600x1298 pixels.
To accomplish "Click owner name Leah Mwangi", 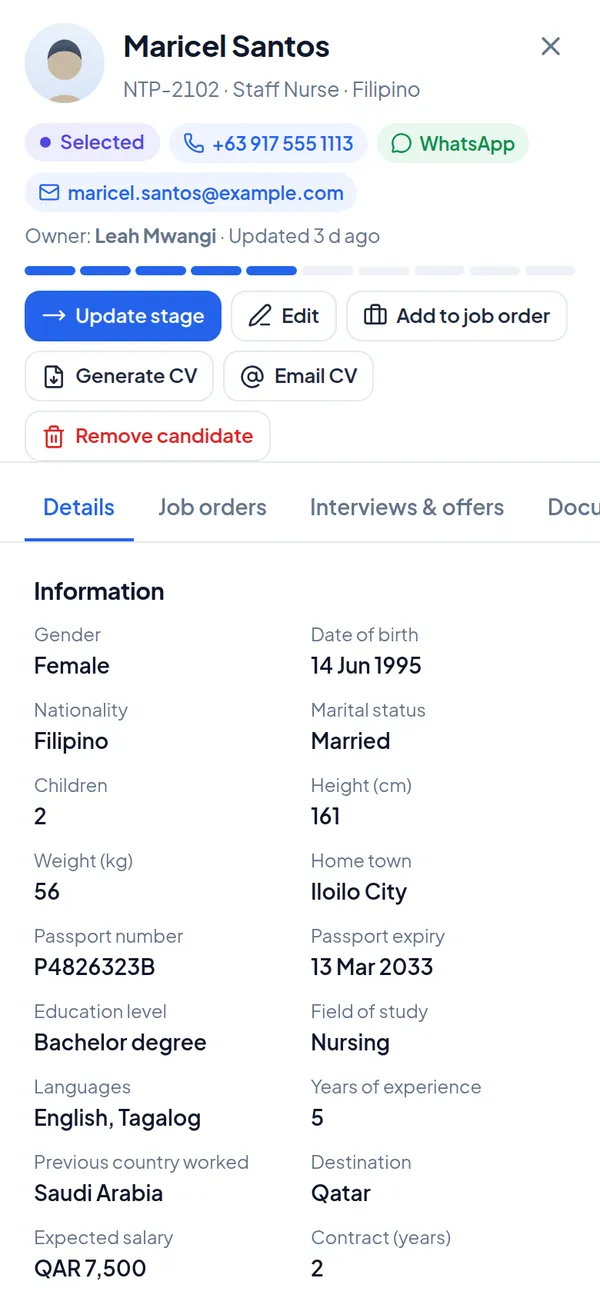I will click(158, 237).
